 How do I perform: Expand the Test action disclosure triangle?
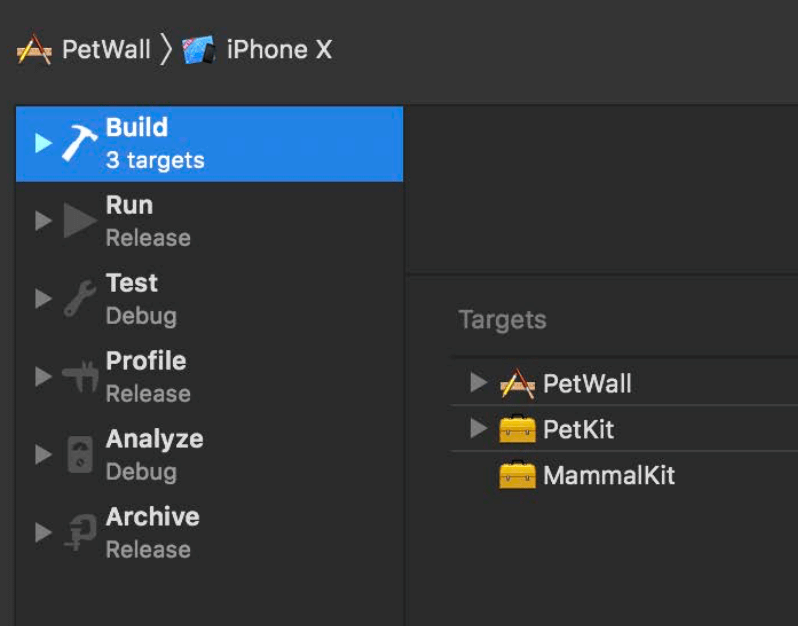pos(42,299)
